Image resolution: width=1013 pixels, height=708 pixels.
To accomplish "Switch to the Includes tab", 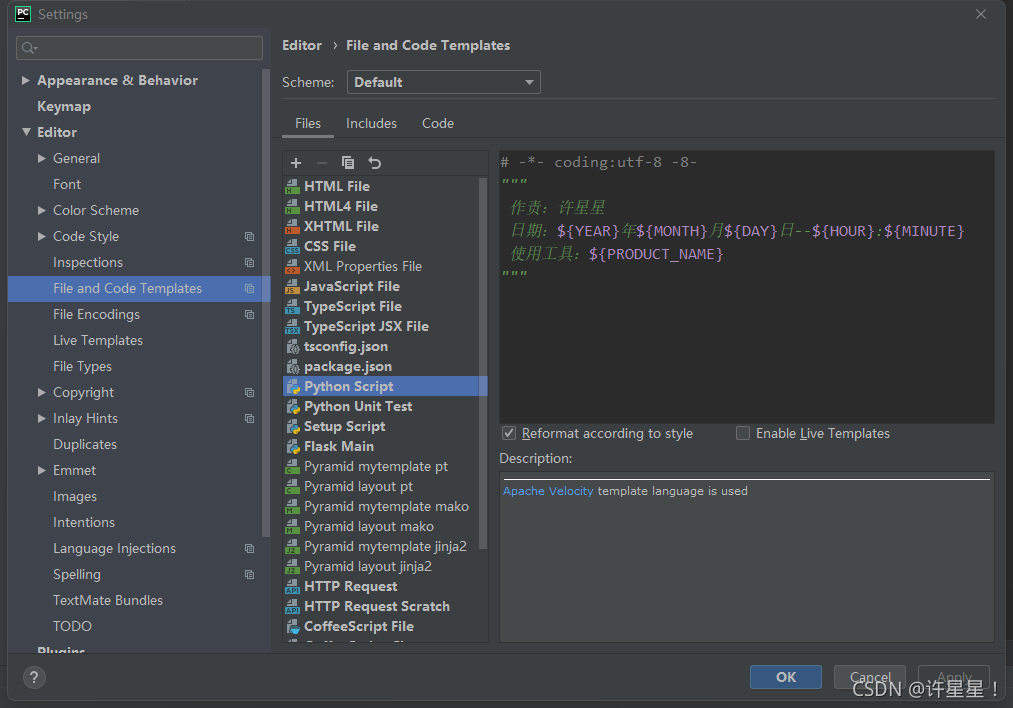I will (x=371, y=123).
